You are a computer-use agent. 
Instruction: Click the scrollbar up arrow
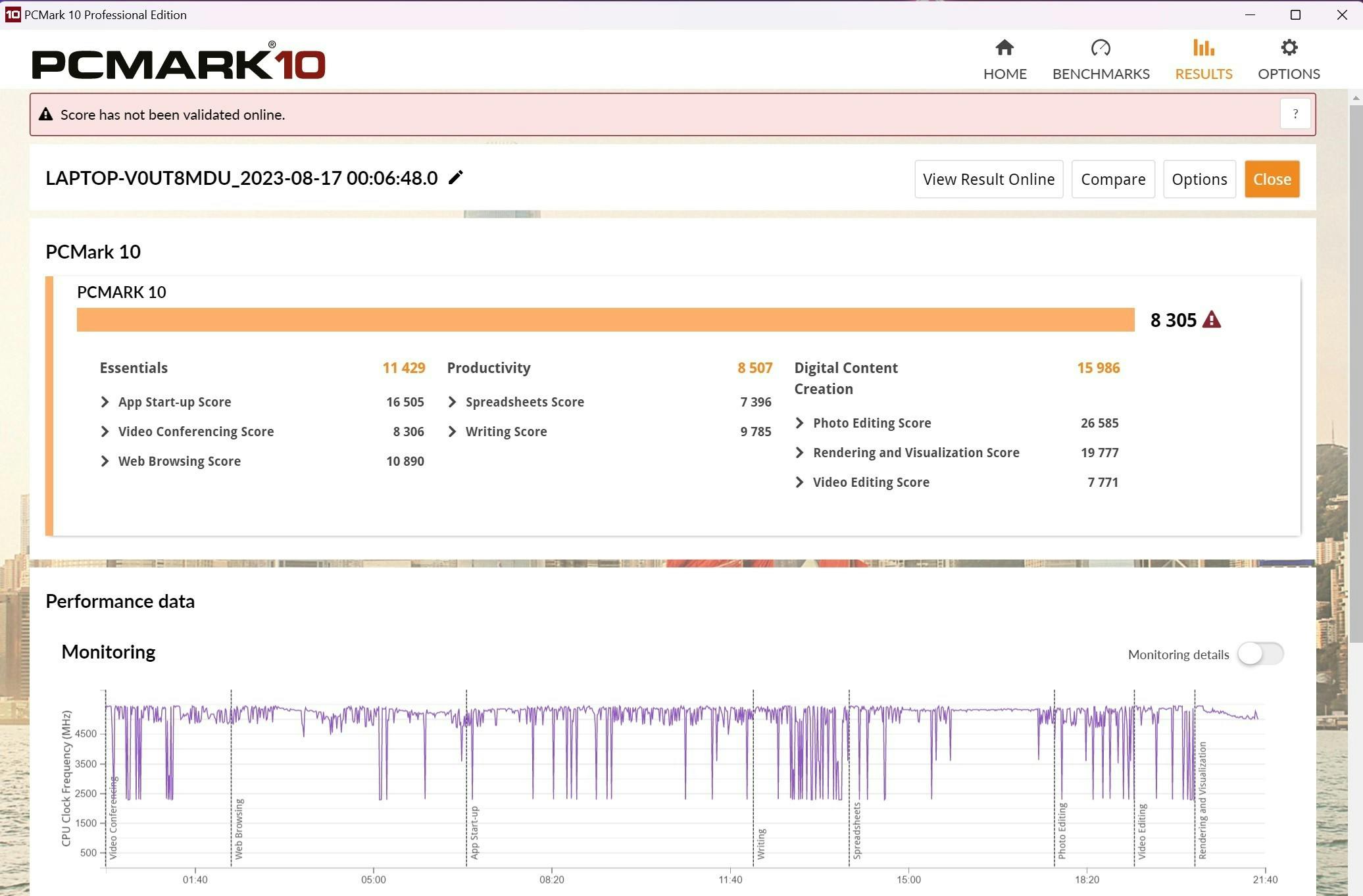[1356, 97]
